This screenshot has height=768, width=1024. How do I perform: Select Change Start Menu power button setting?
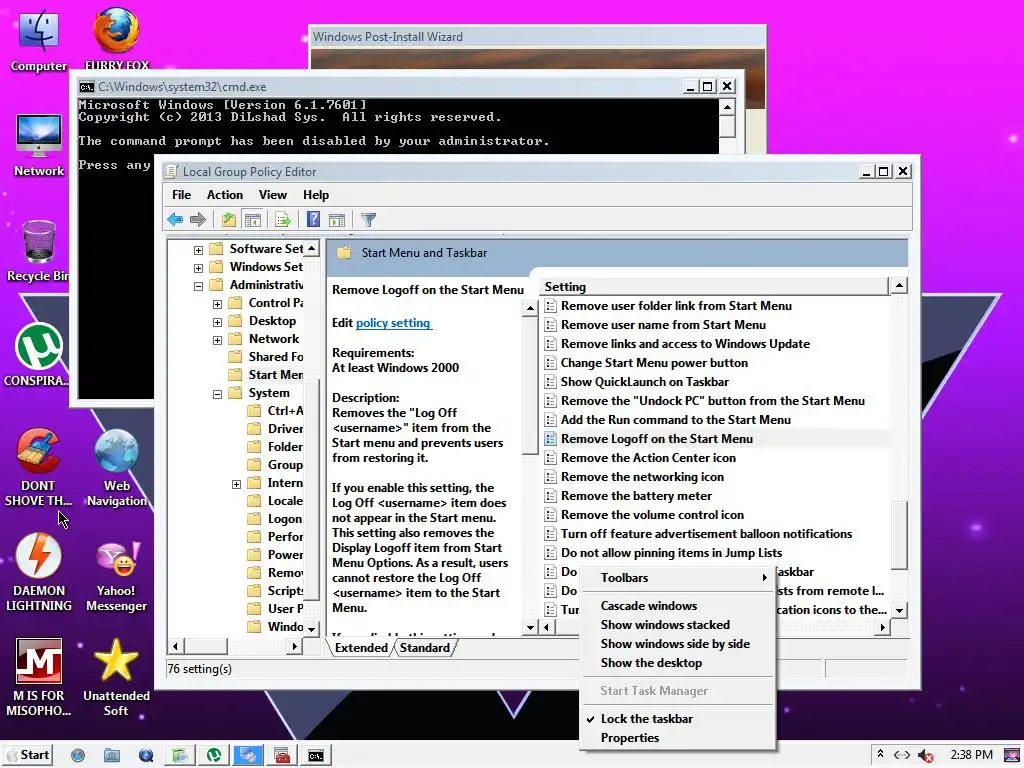point(654,362)
